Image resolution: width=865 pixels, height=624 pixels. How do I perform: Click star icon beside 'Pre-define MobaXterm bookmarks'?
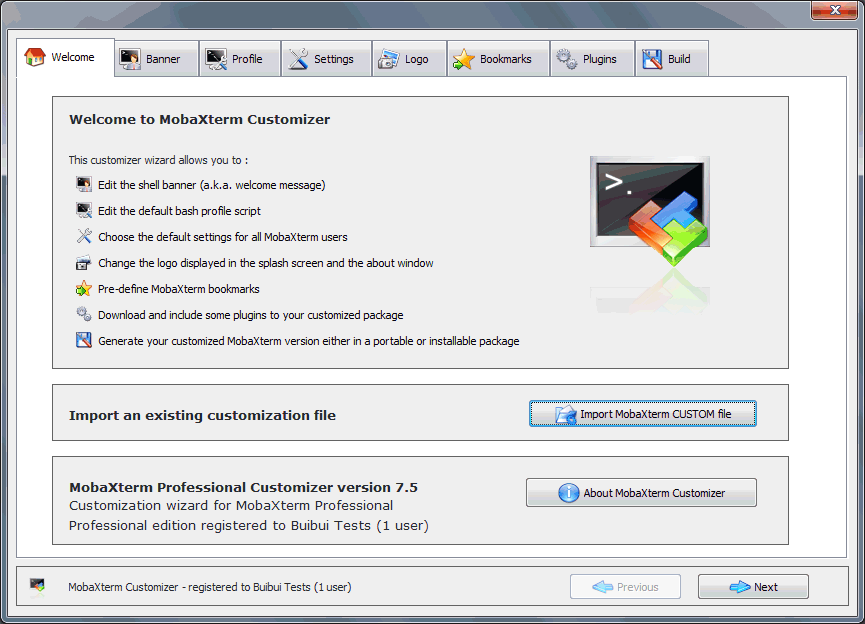(x=83, y=289)
